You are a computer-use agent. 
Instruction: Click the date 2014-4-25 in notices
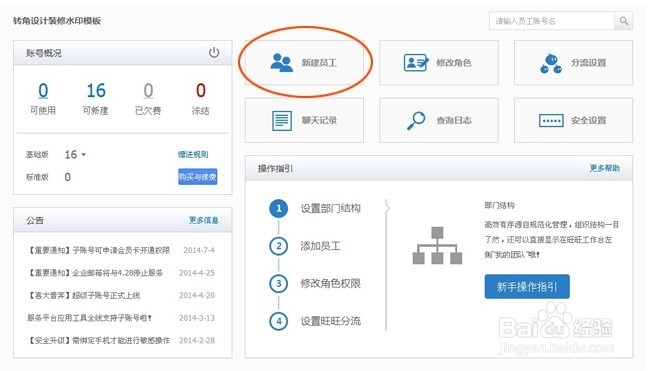tap(197, 273)
